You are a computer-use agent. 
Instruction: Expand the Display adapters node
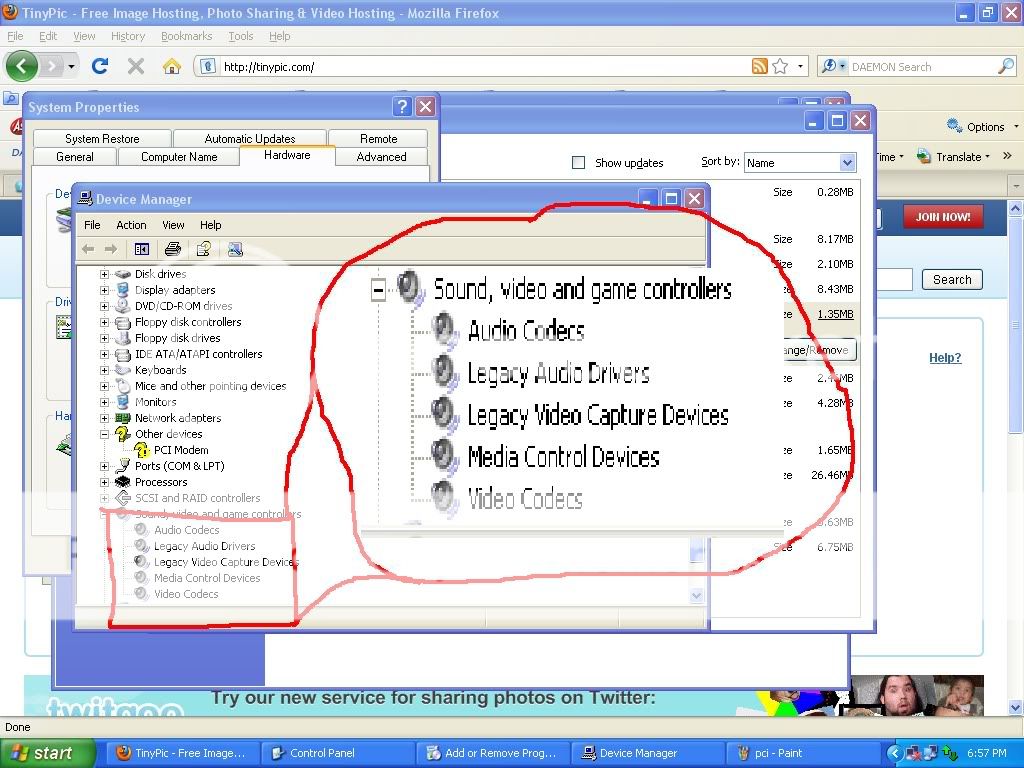tap(104, 290)
